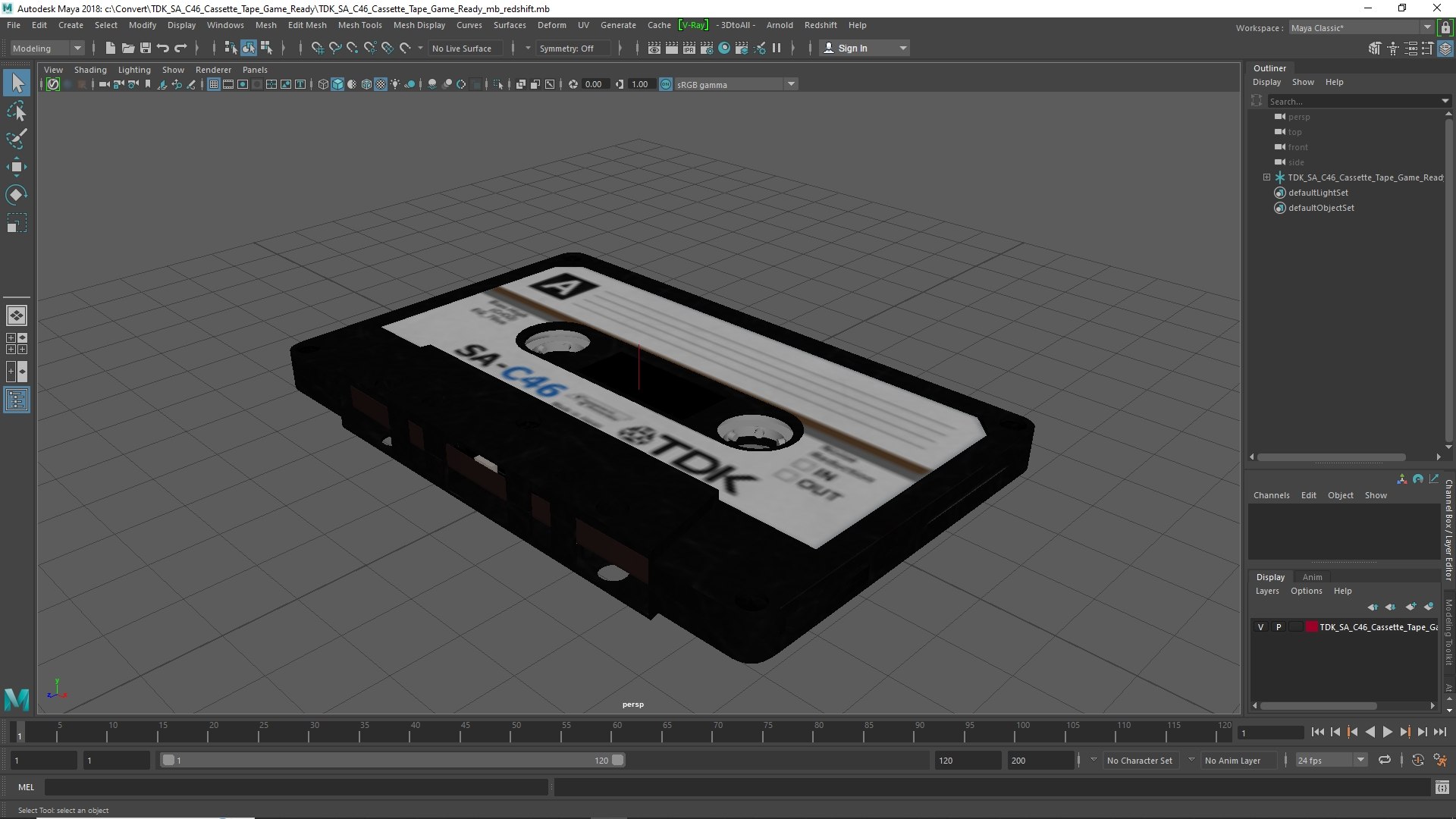Screen dimensions: 1456x819
Task: Toggle the sRGB gamma color management icon
Action: click(x=666, y=84)
